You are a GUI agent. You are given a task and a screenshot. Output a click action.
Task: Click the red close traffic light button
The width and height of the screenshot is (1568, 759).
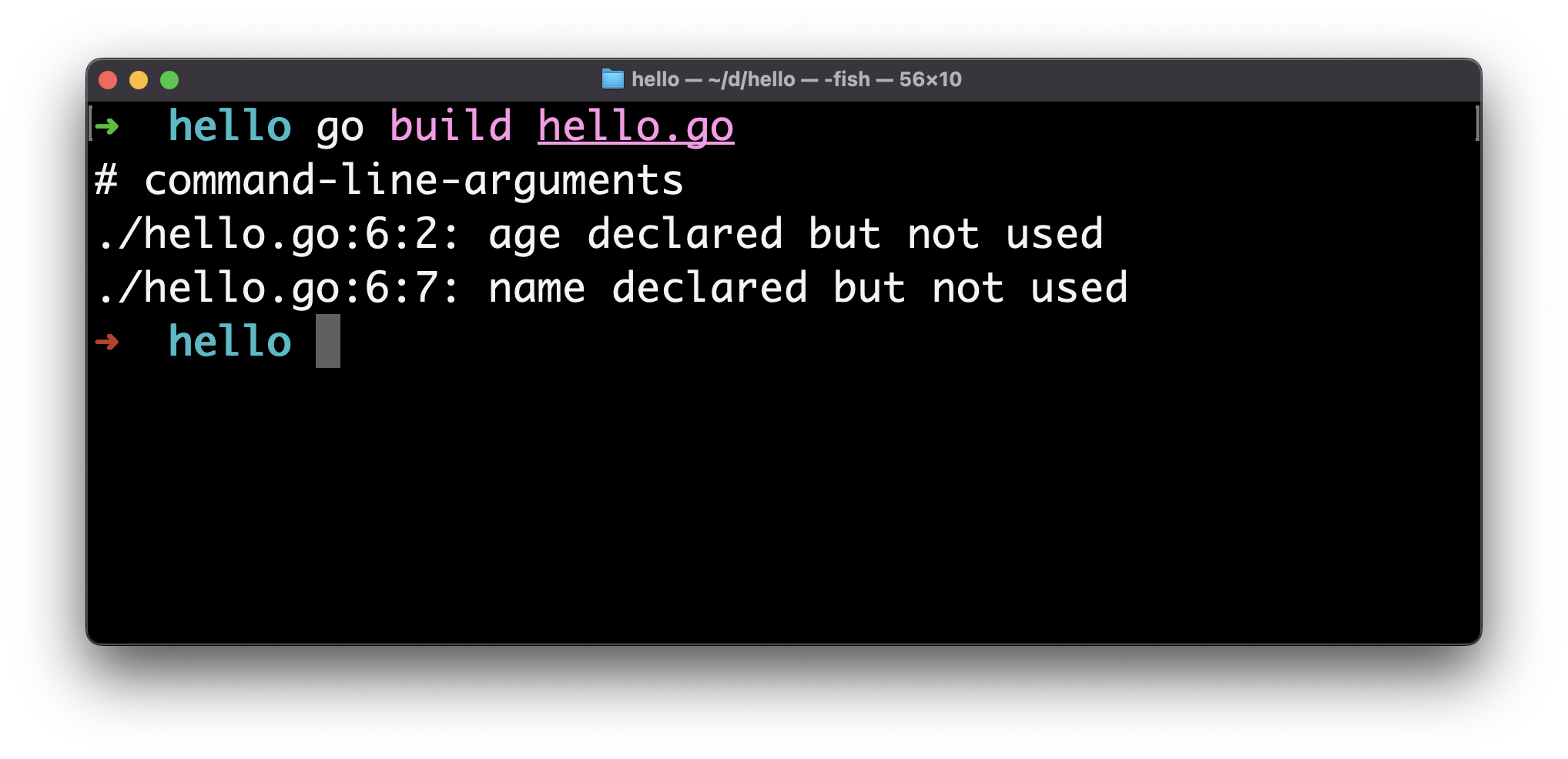coord(109,79)
